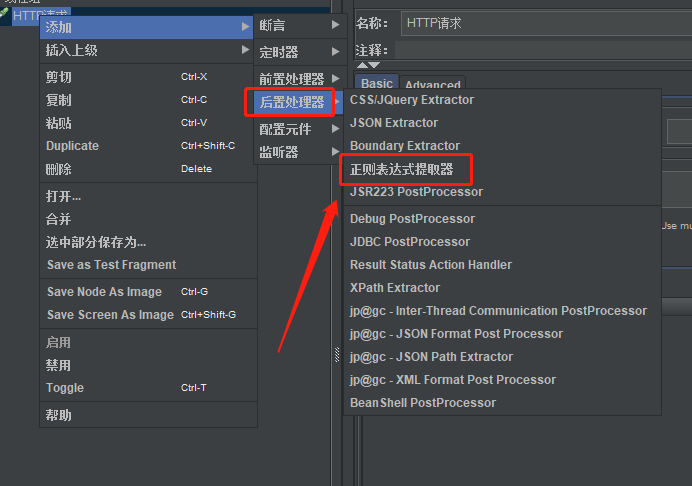Click the submenu arrow next to 断言

click(x=336, y=25)
